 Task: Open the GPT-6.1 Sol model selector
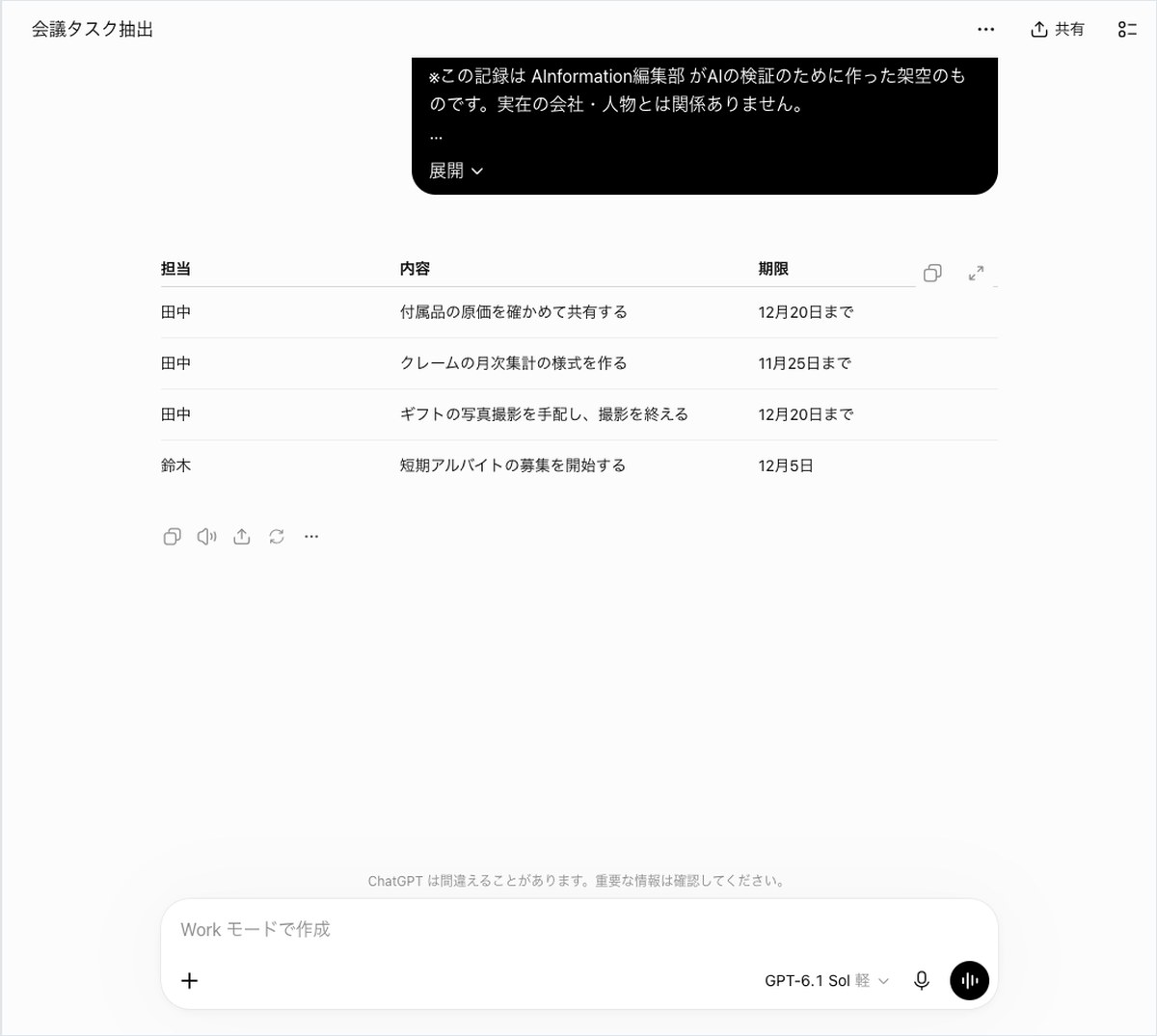(826, 980)
